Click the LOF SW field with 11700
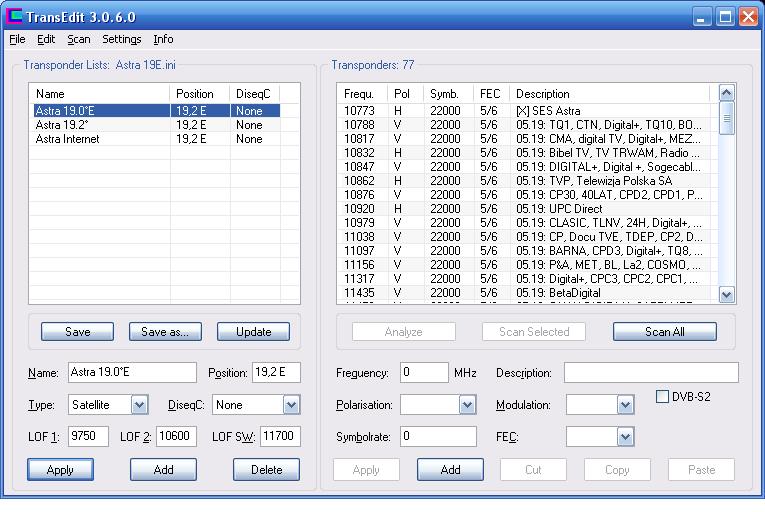Screen dimensions: 765x512 tap(281, 436)
